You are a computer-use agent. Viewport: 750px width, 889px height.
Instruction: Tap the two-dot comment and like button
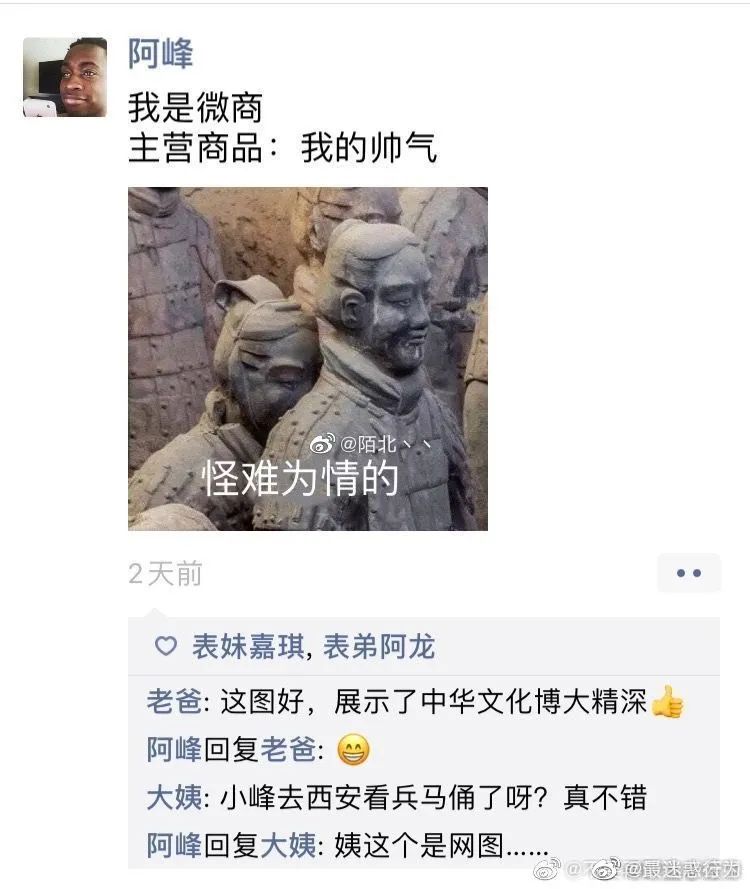[x=689, y=573]
